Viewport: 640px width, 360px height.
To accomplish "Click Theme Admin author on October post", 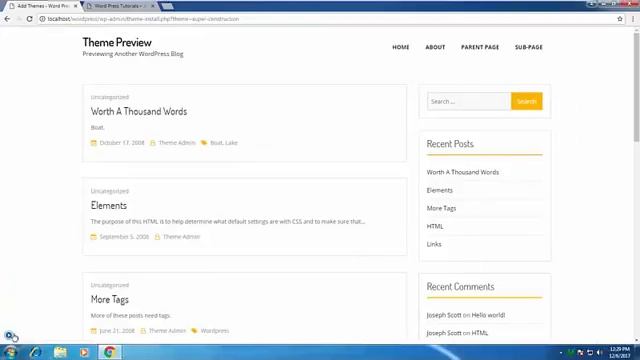I will [177, 143].
